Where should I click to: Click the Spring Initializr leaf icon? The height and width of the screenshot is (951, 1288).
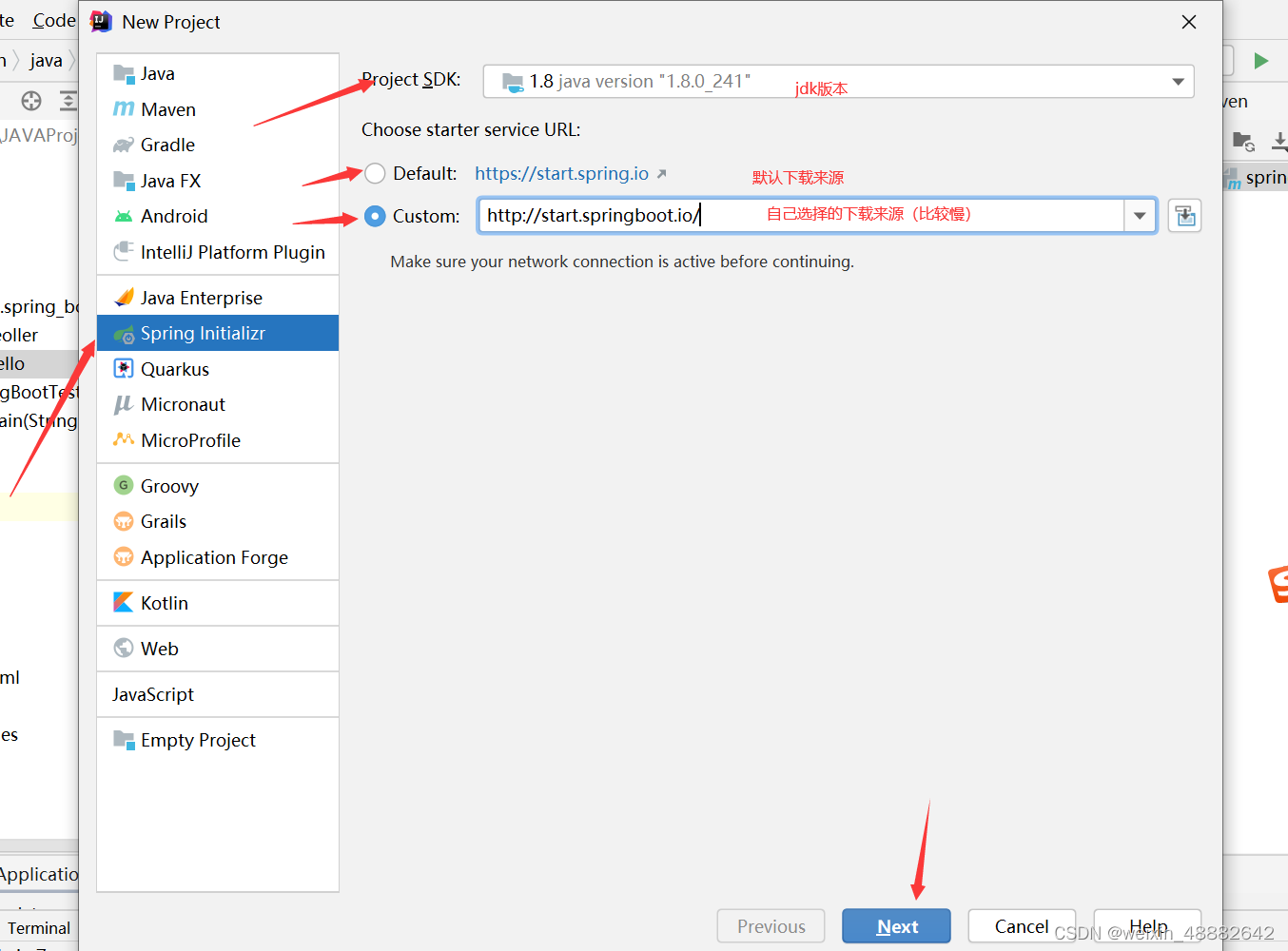pos(124,334)
